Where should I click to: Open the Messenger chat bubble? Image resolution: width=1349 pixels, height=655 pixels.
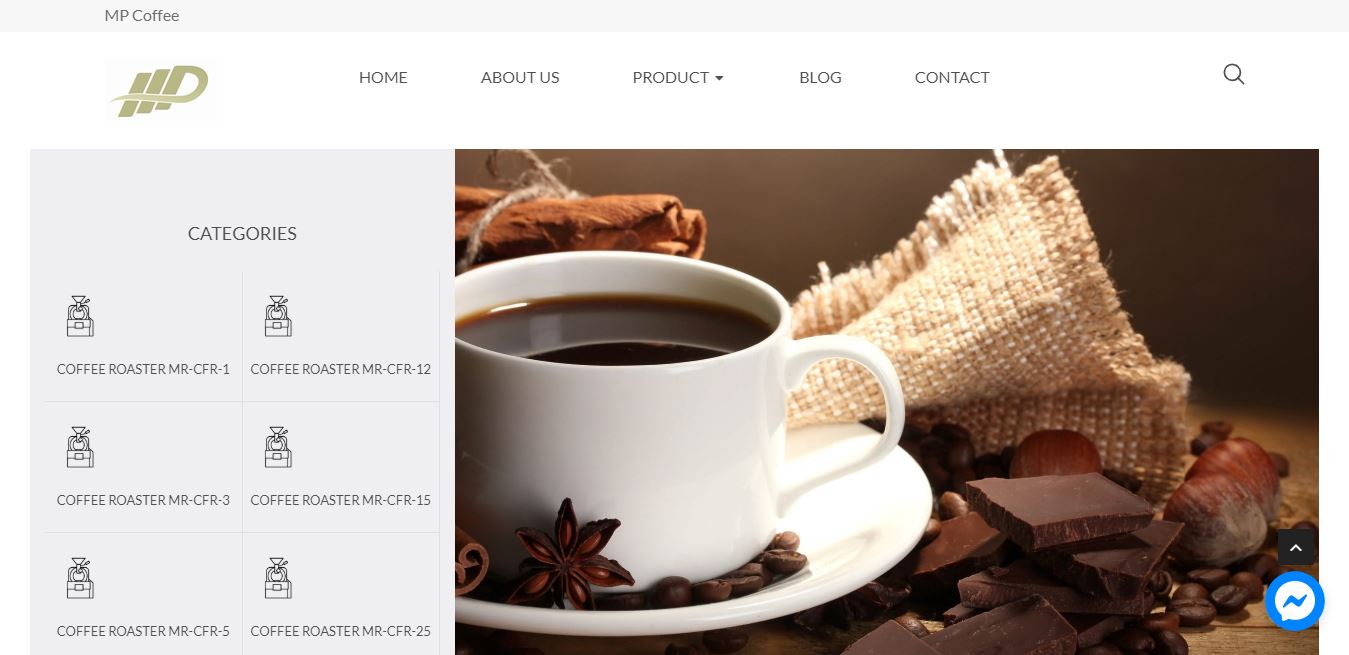tap(1294, 601)
